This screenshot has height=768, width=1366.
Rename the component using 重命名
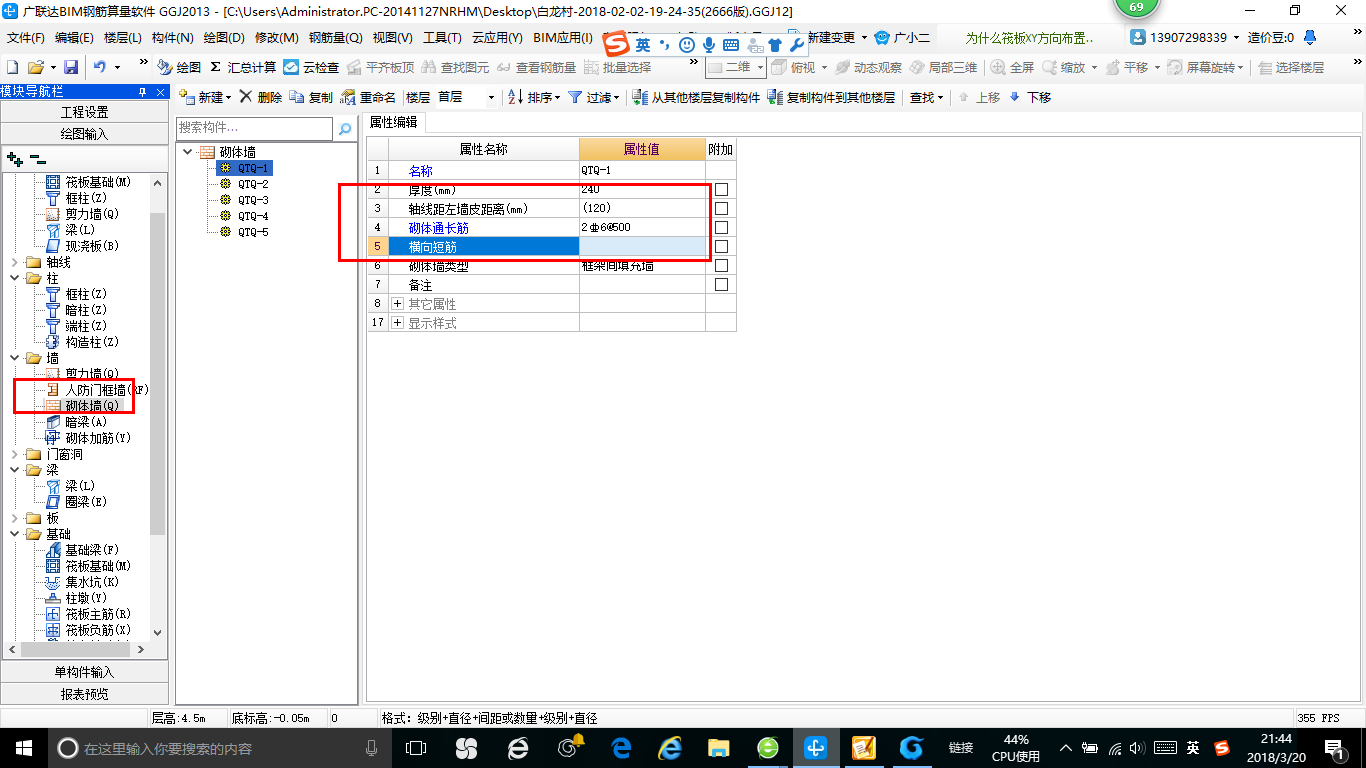tap(368, 97)
